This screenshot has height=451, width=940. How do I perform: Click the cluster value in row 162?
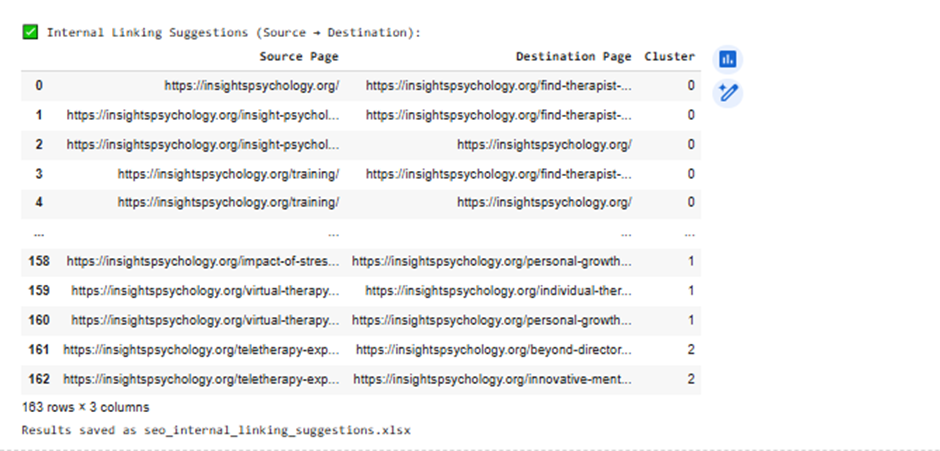(690, 379)
